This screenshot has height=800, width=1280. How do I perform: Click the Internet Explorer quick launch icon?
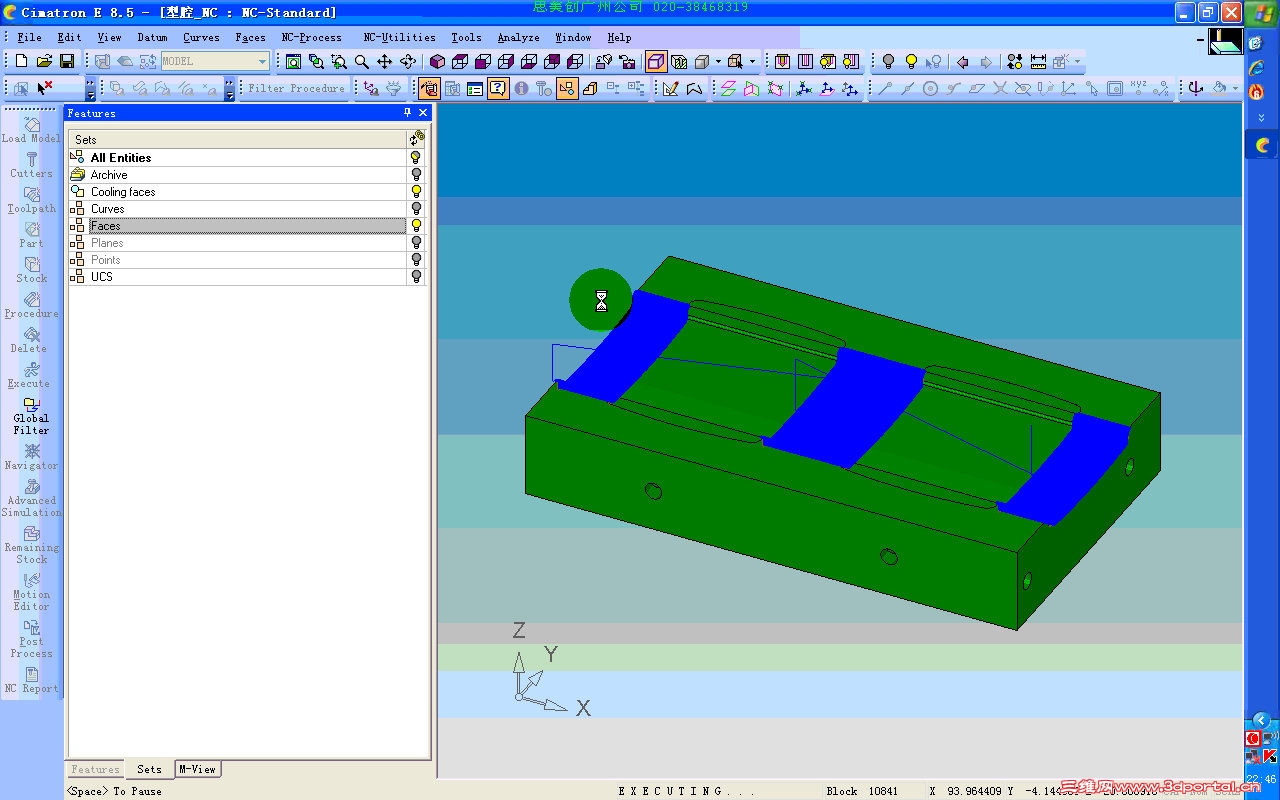(x=1257, y=67)
